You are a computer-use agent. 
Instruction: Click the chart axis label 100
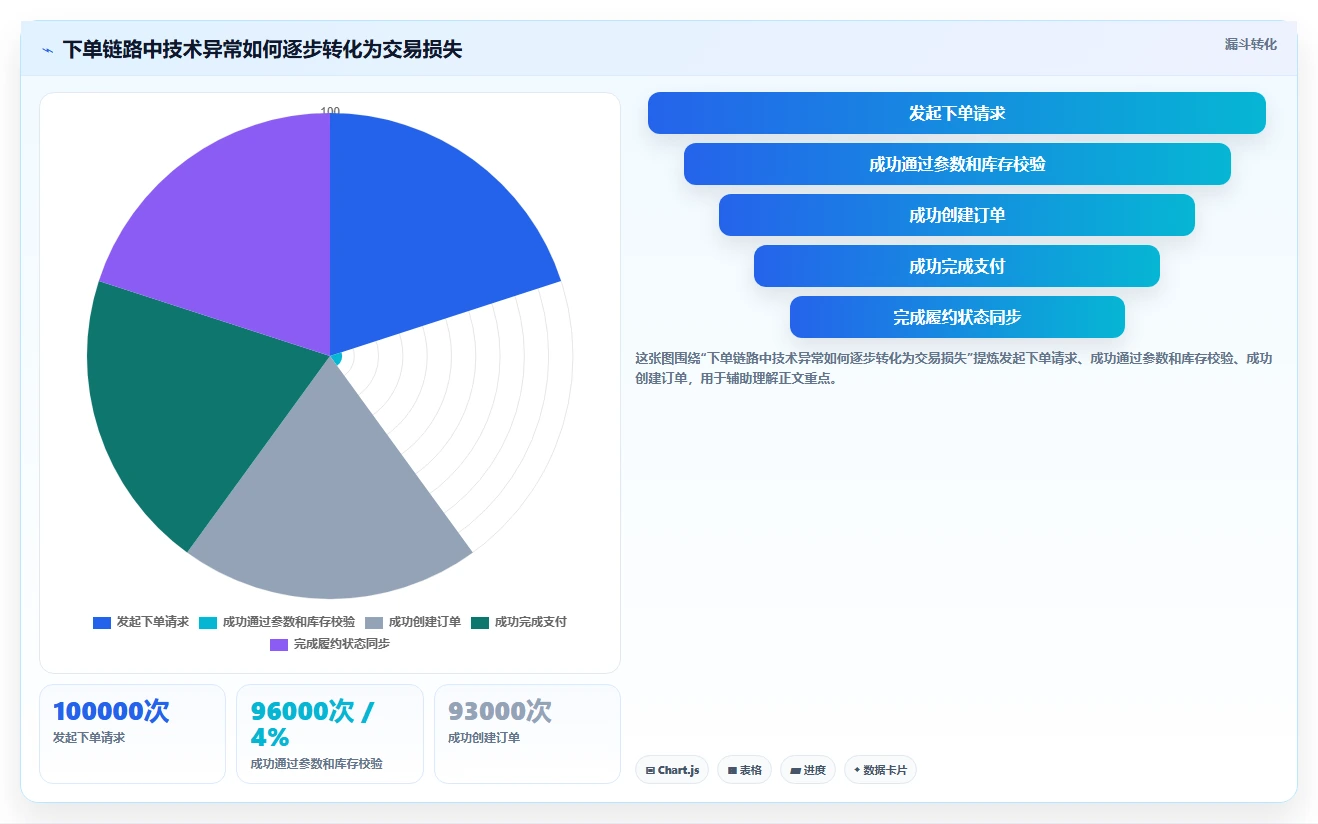(330, 111)
